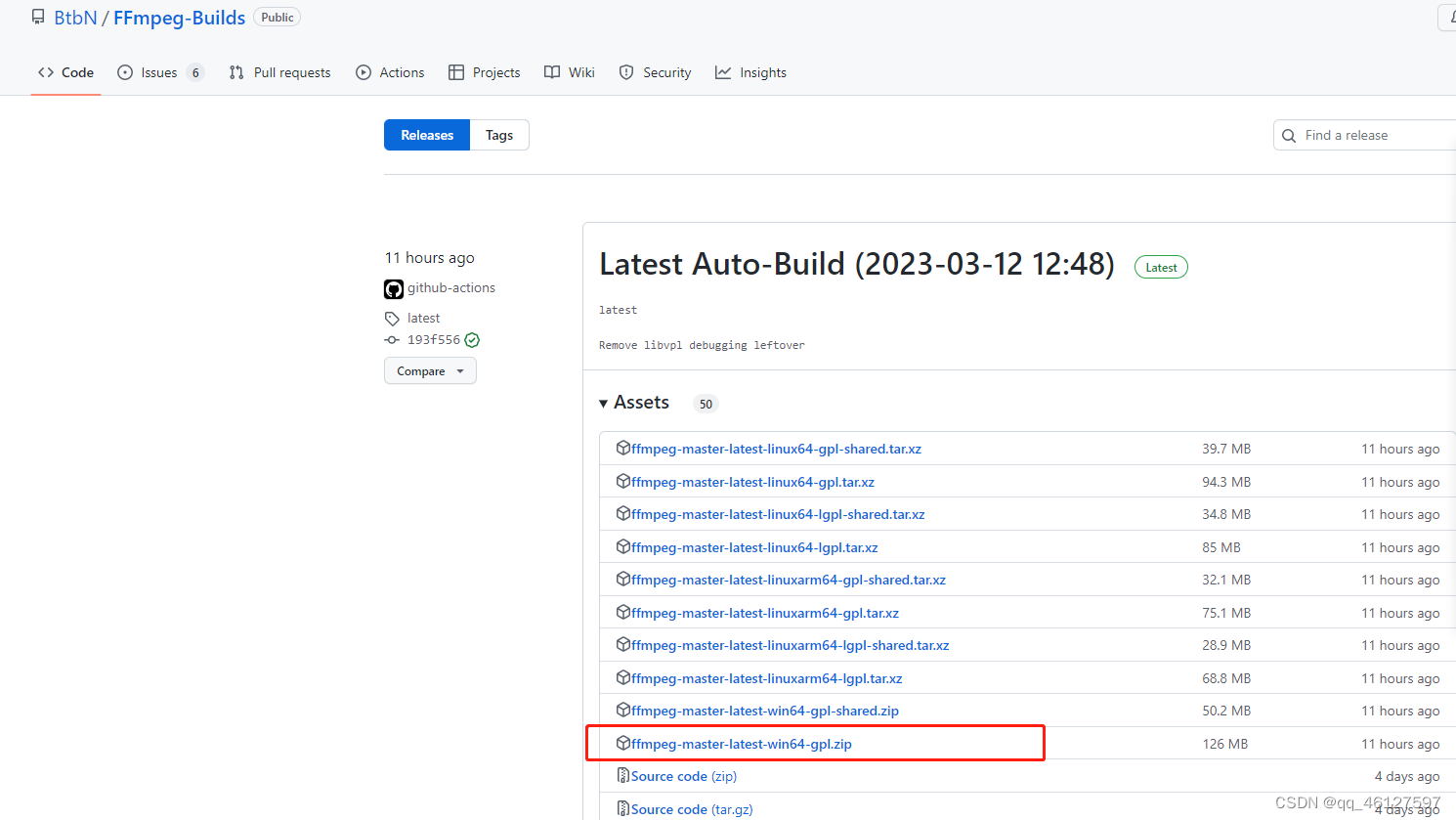
Task: Download ffmpeg-master-latest-linux64-lgpl.tar.xz
Action: (x=754, y=547)
